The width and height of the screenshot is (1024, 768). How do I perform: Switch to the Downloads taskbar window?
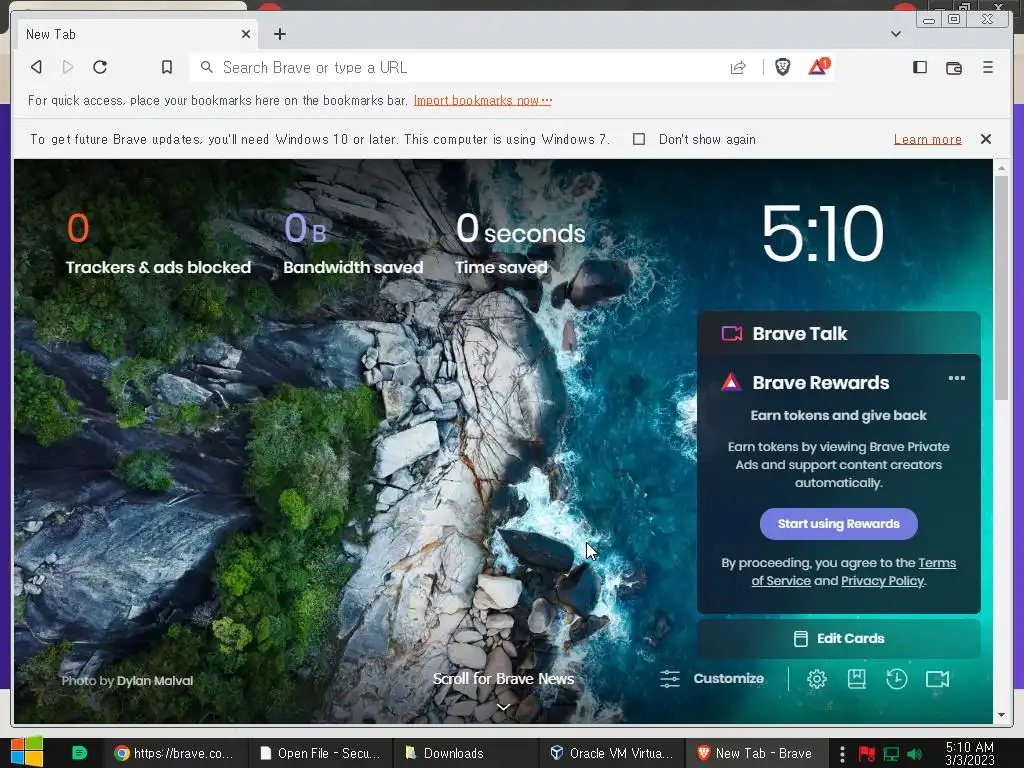coord(466,753)
